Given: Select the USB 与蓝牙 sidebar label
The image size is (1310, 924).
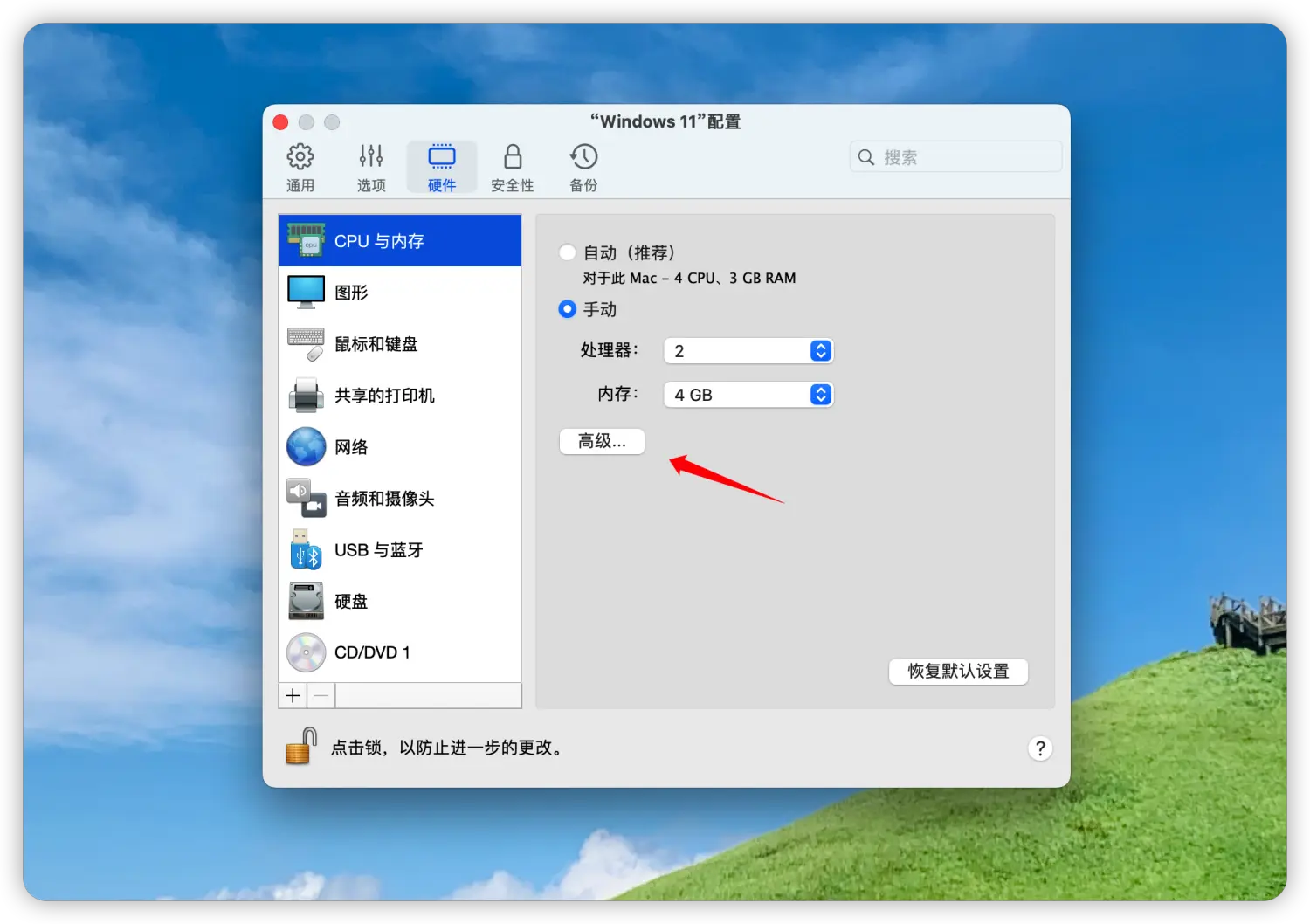Looking at the screenshot, I should coord(379,550).
